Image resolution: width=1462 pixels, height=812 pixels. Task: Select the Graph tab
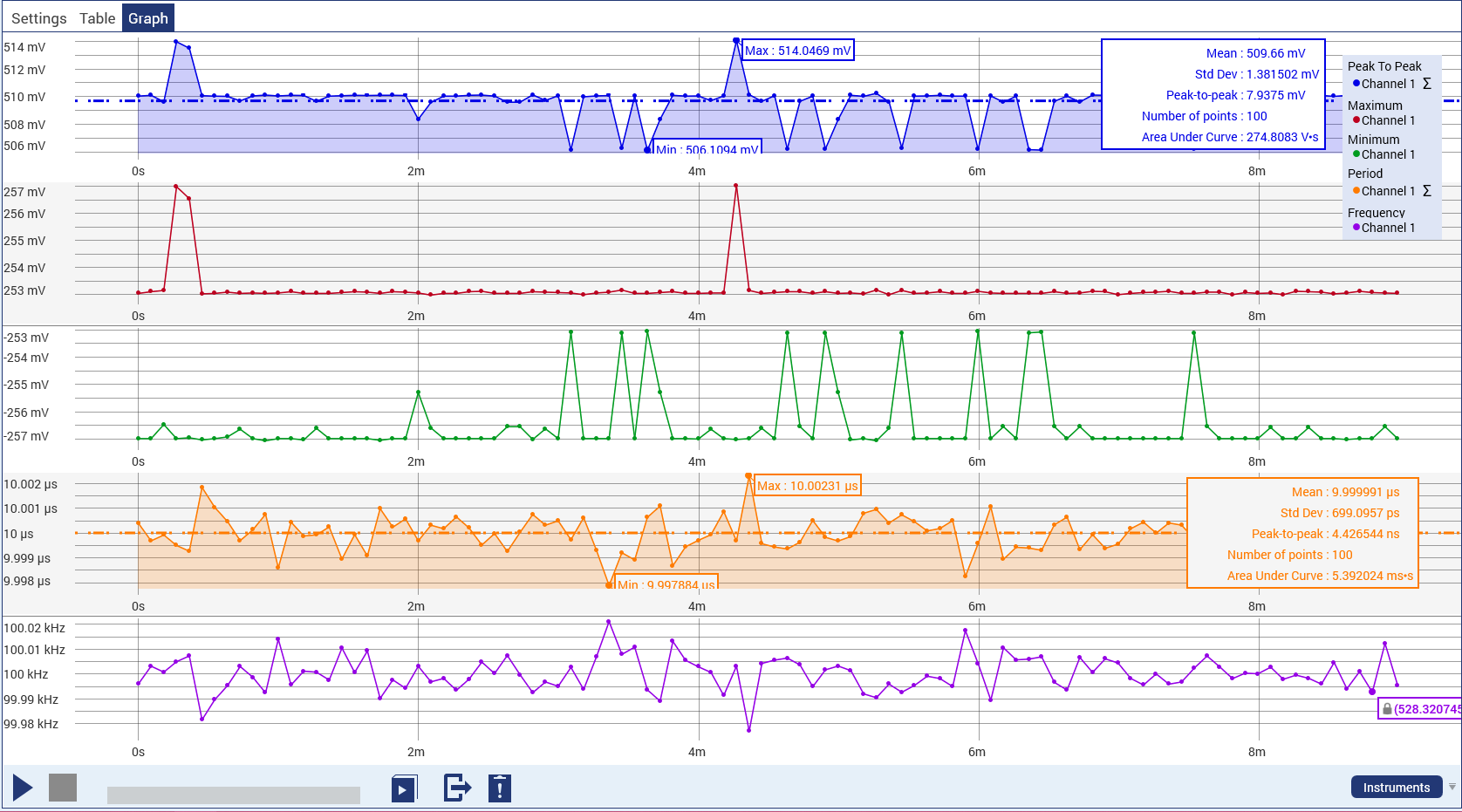click(148, 18)
